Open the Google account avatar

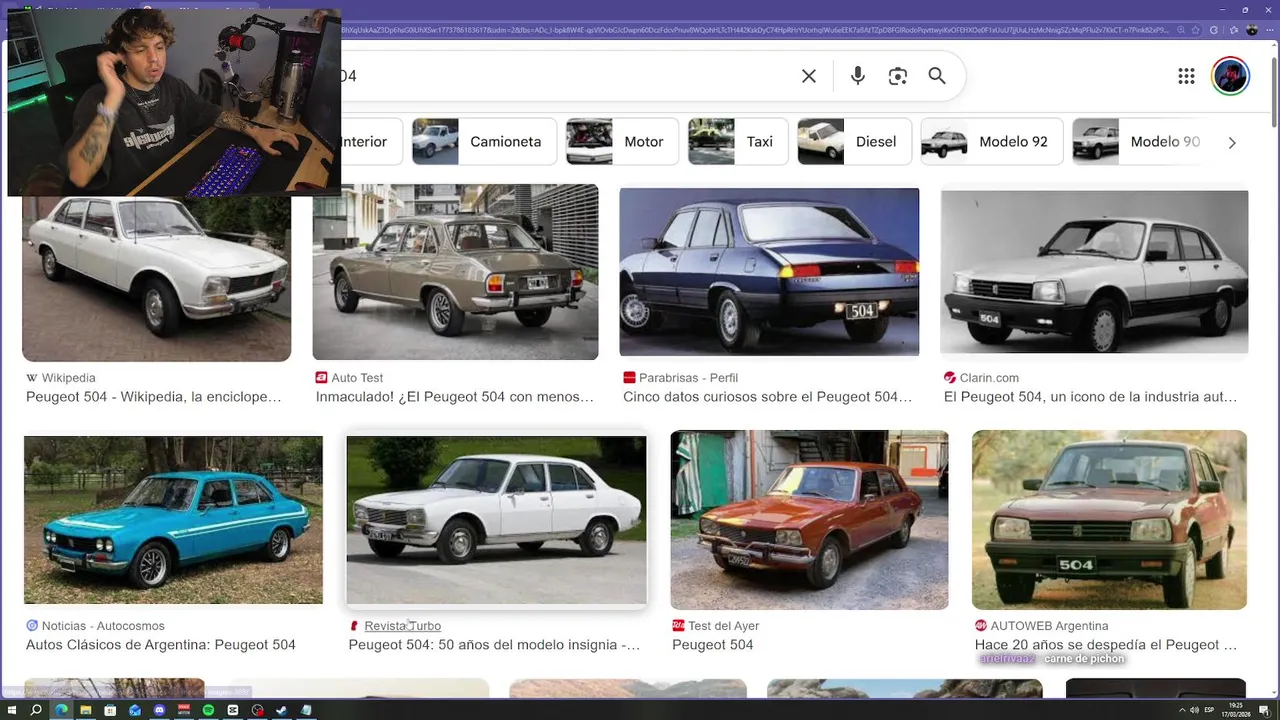point(1231,76)
